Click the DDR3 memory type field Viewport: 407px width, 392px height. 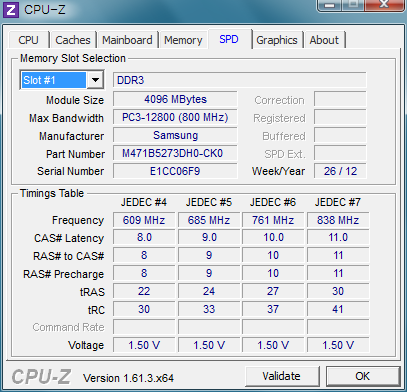240,80
